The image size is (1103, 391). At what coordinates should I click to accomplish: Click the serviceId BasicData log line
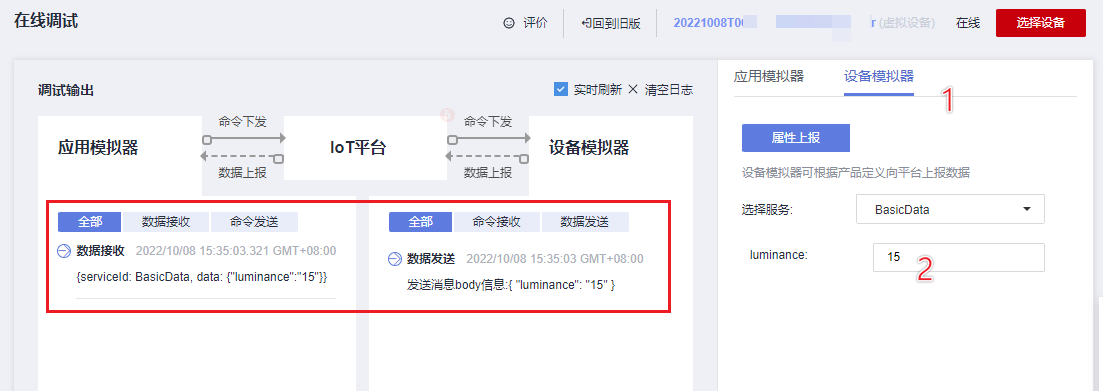click(202, 277)
